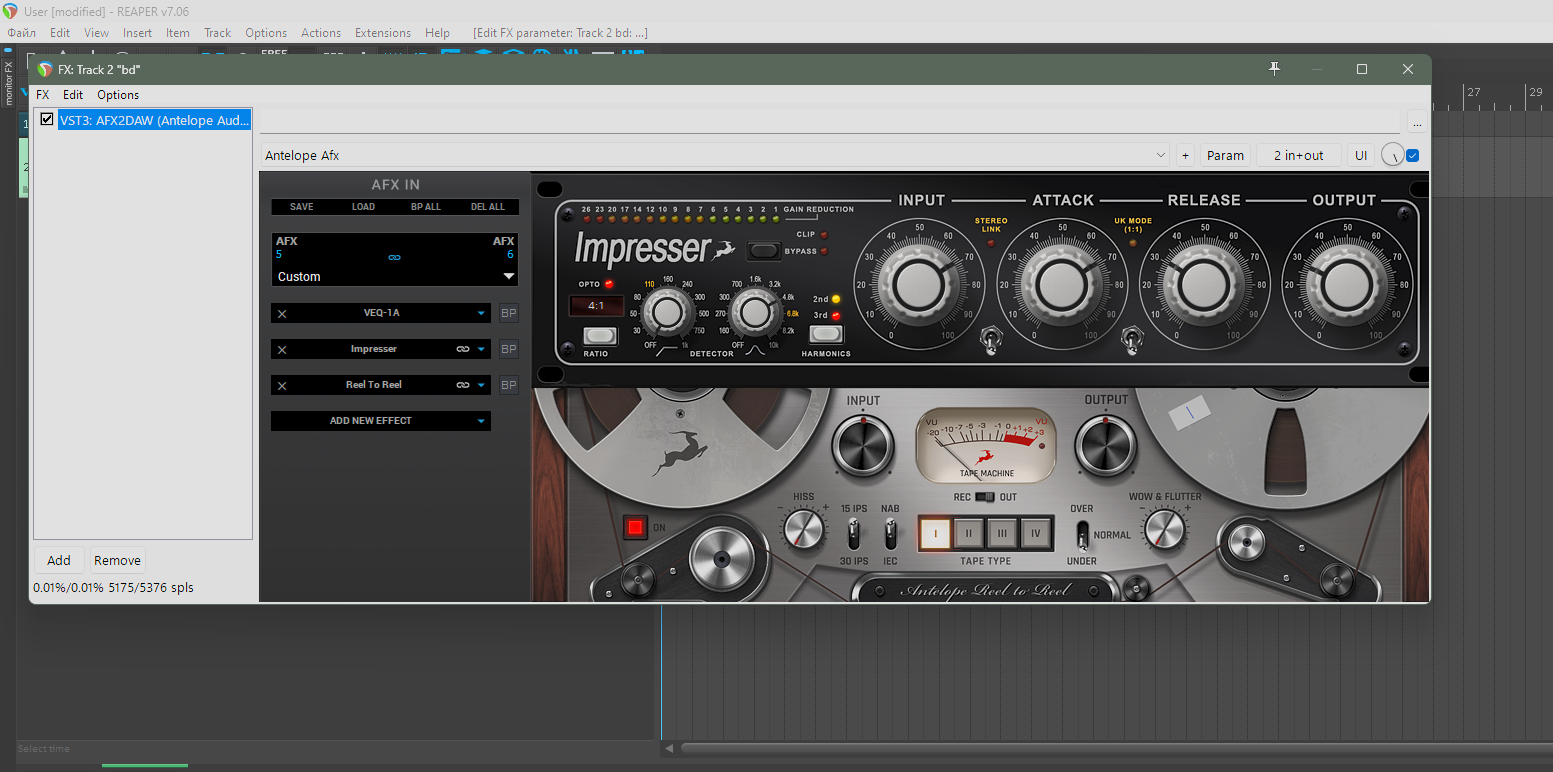This screenshot has width=1553, height=772.
Task: Open the Actions menu in REAPER
Action: pyautogui.click(x=321, y=33)
